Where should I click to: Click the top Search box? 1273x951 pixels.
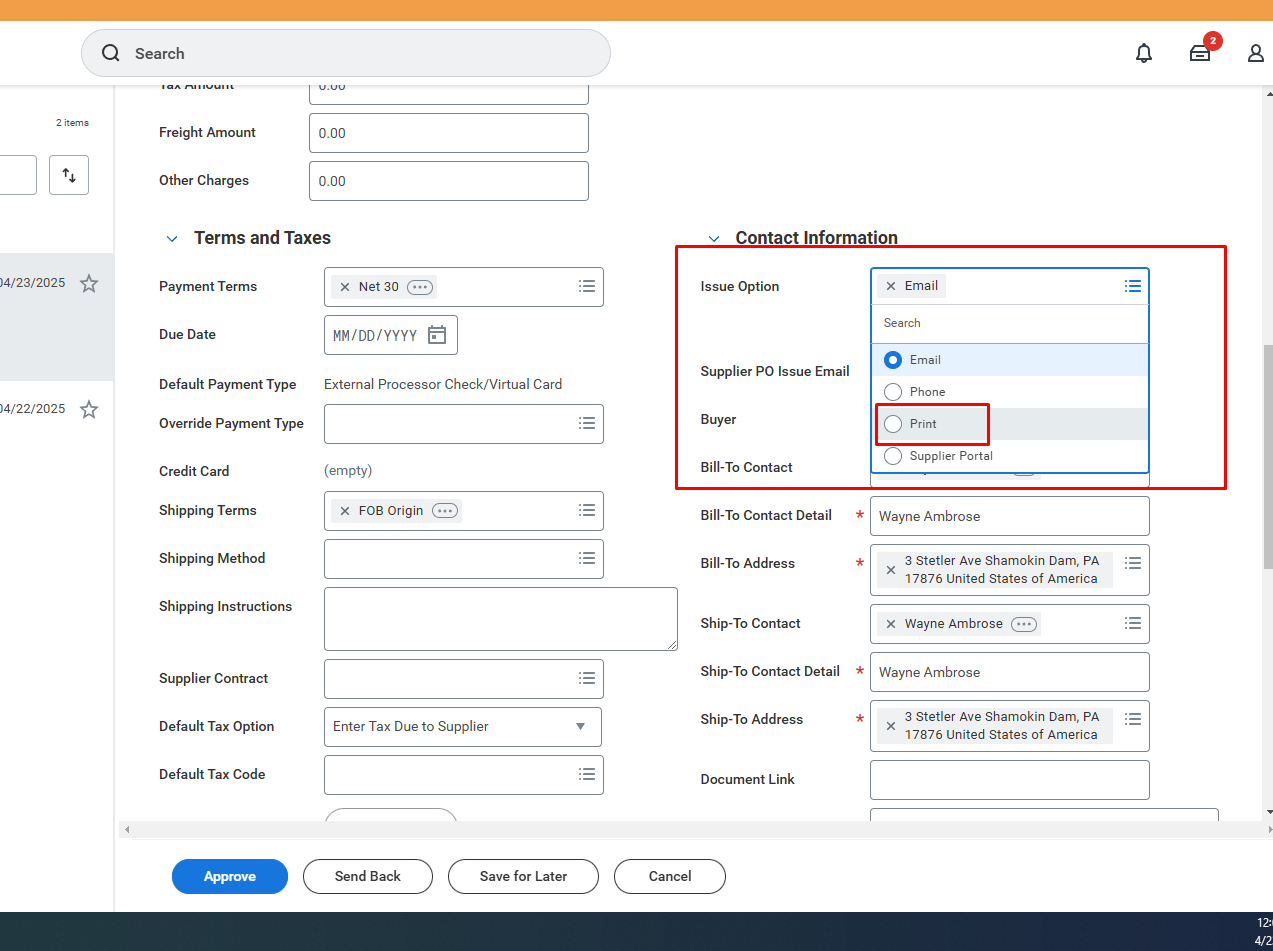point(345,54)
